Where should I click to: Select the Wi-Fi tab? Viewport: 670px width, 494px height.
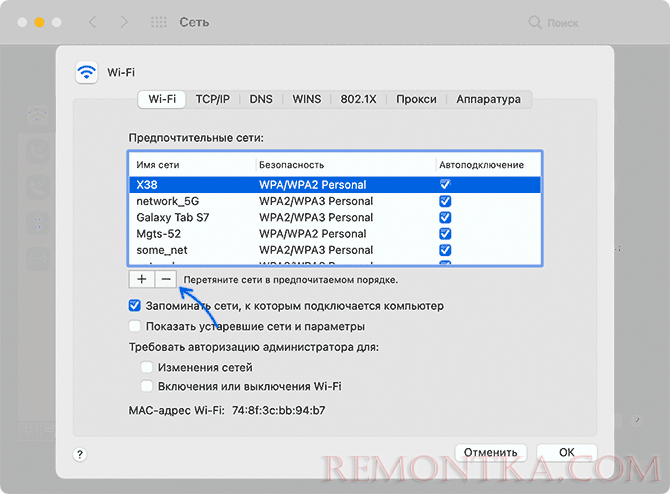(x=162, y=99)
